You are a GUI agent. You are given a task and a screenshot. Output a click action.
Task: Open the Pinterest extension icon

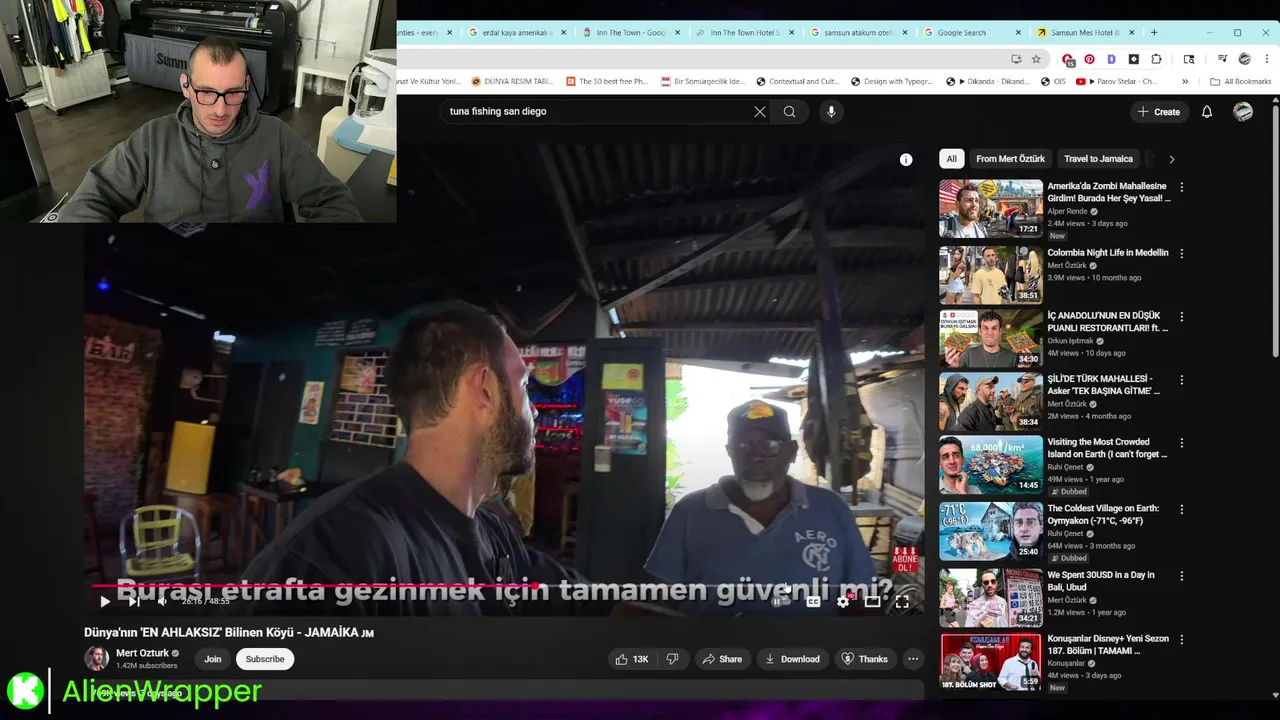point(1089,59)
